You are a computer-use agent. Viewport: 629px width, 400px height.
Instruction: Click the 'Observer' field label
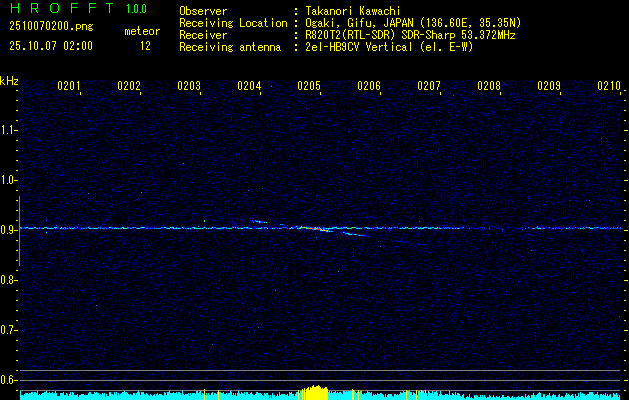tap(203, 11)
